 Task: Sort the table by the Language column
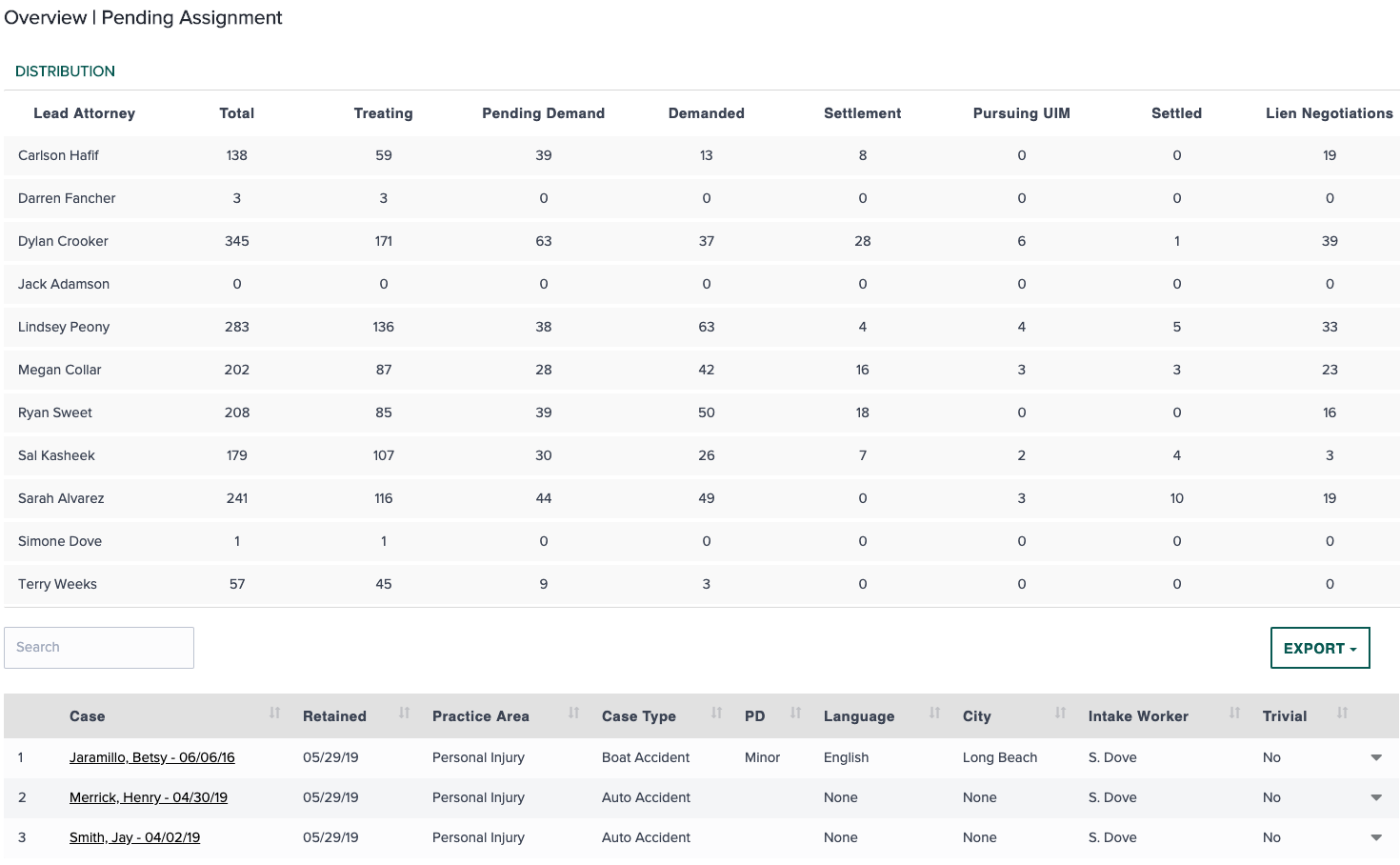(x=935, y=714)
